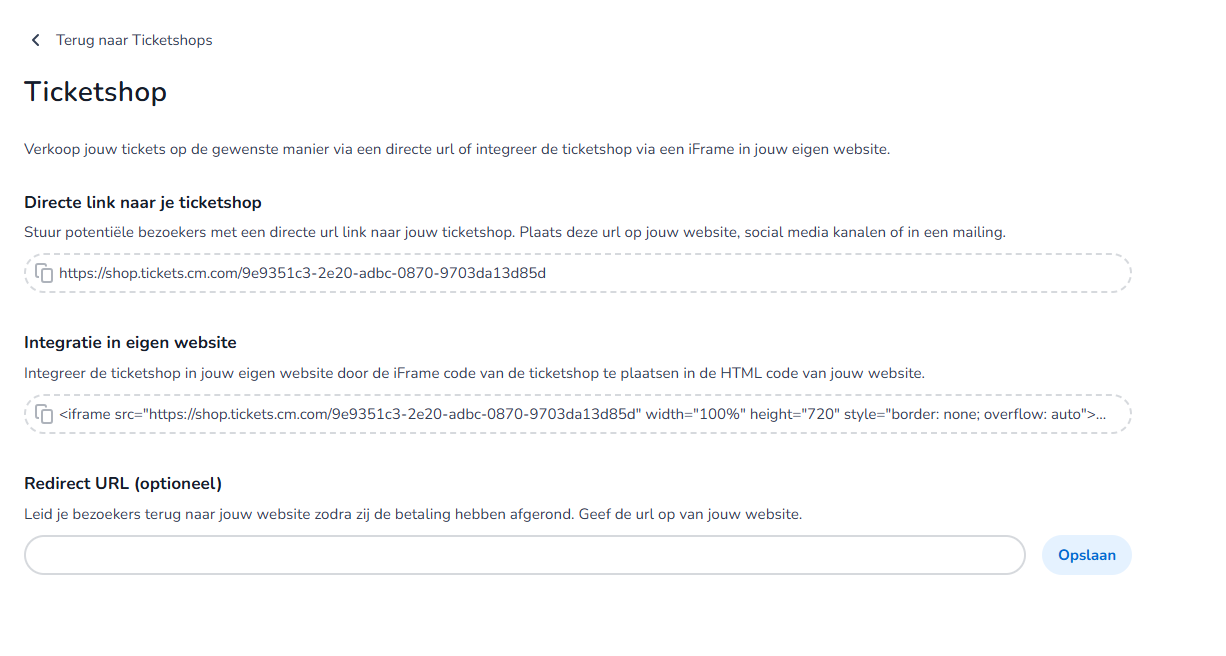This screenshot has height=656, width=1226.
Task: Click description starting Leid je bezoekers
Action: (412, 514)
